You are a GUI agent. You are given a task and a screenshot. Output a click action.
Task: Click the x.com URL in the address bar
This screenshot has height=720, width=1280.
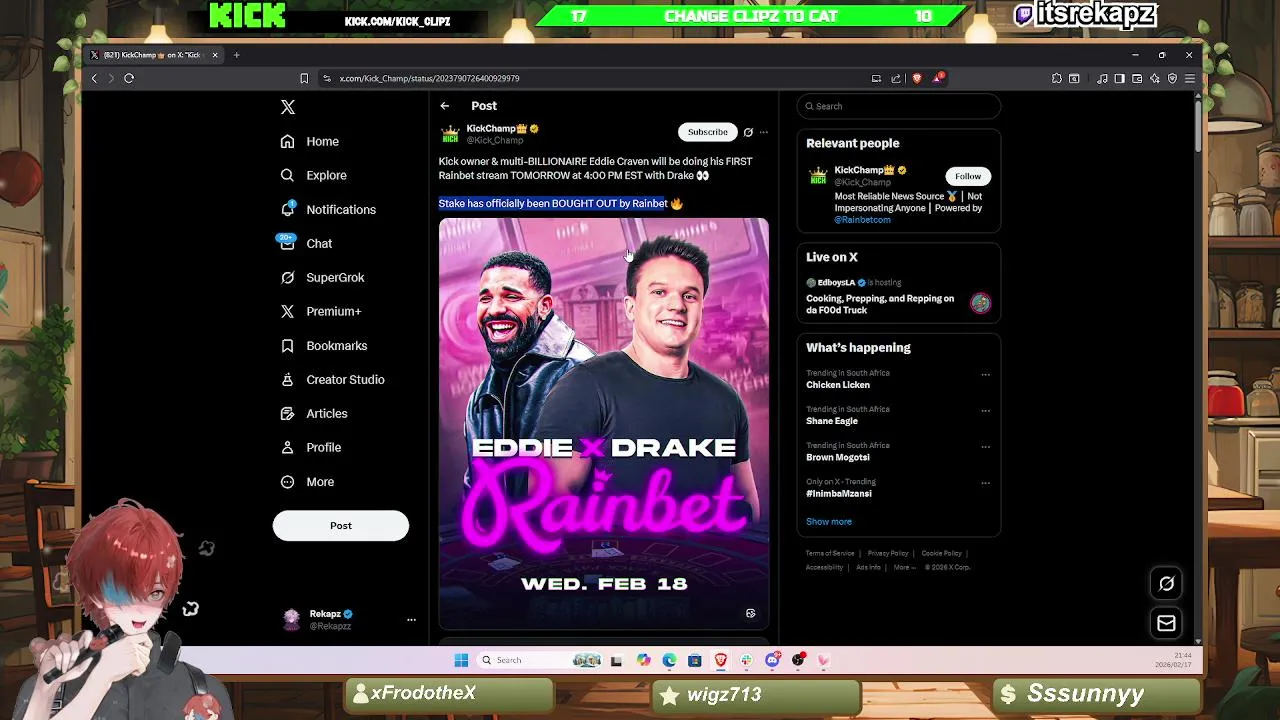429,78
